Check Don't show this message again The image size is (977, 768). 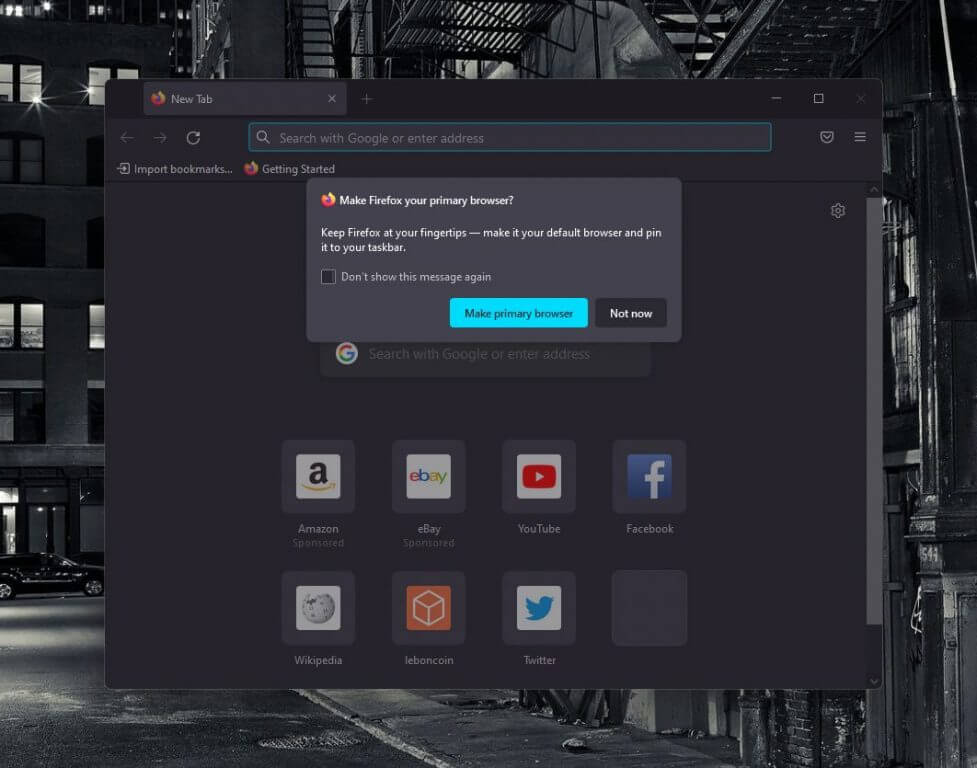click(328, 277)
